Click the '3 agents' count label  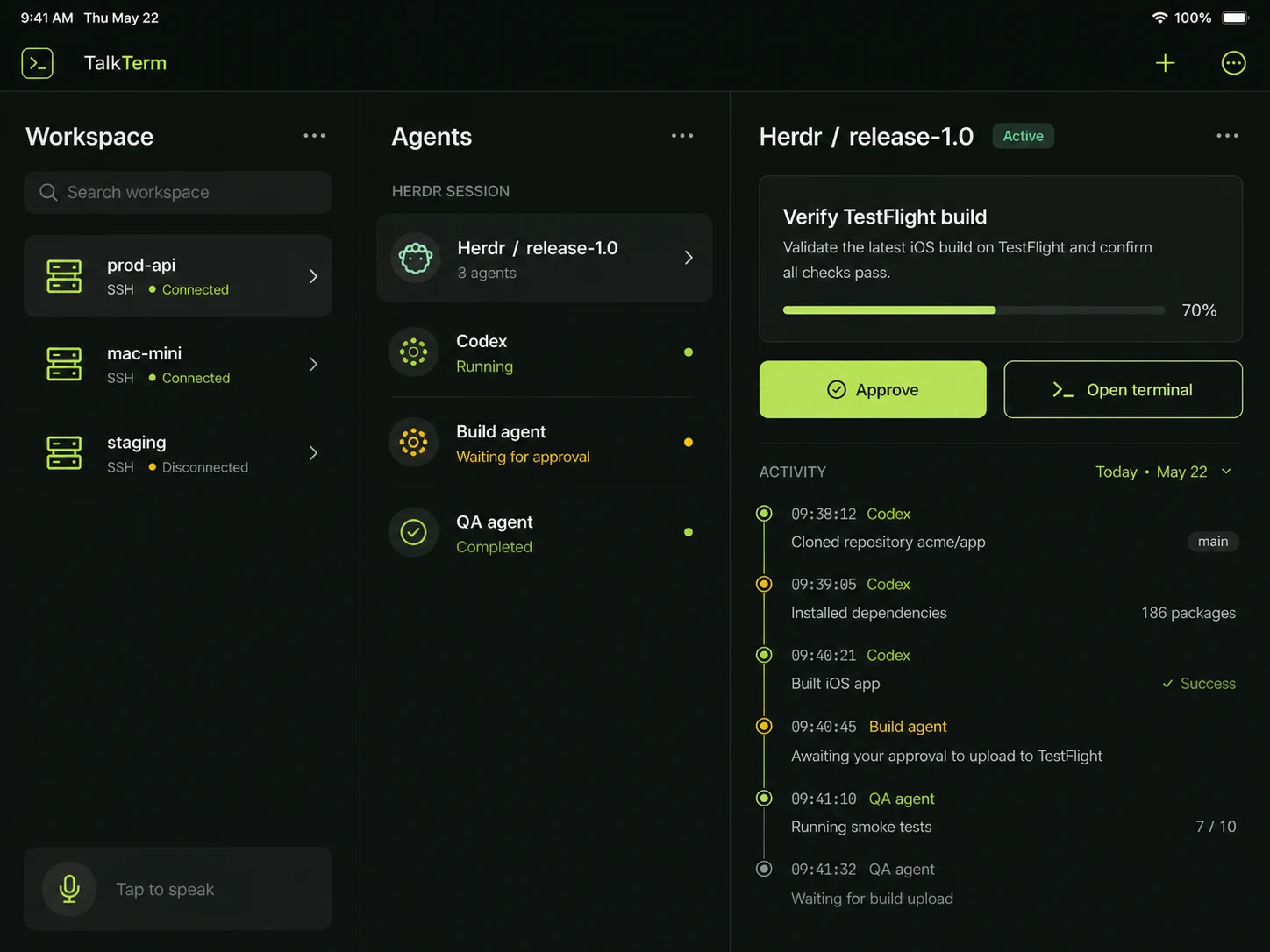point(486,273)
